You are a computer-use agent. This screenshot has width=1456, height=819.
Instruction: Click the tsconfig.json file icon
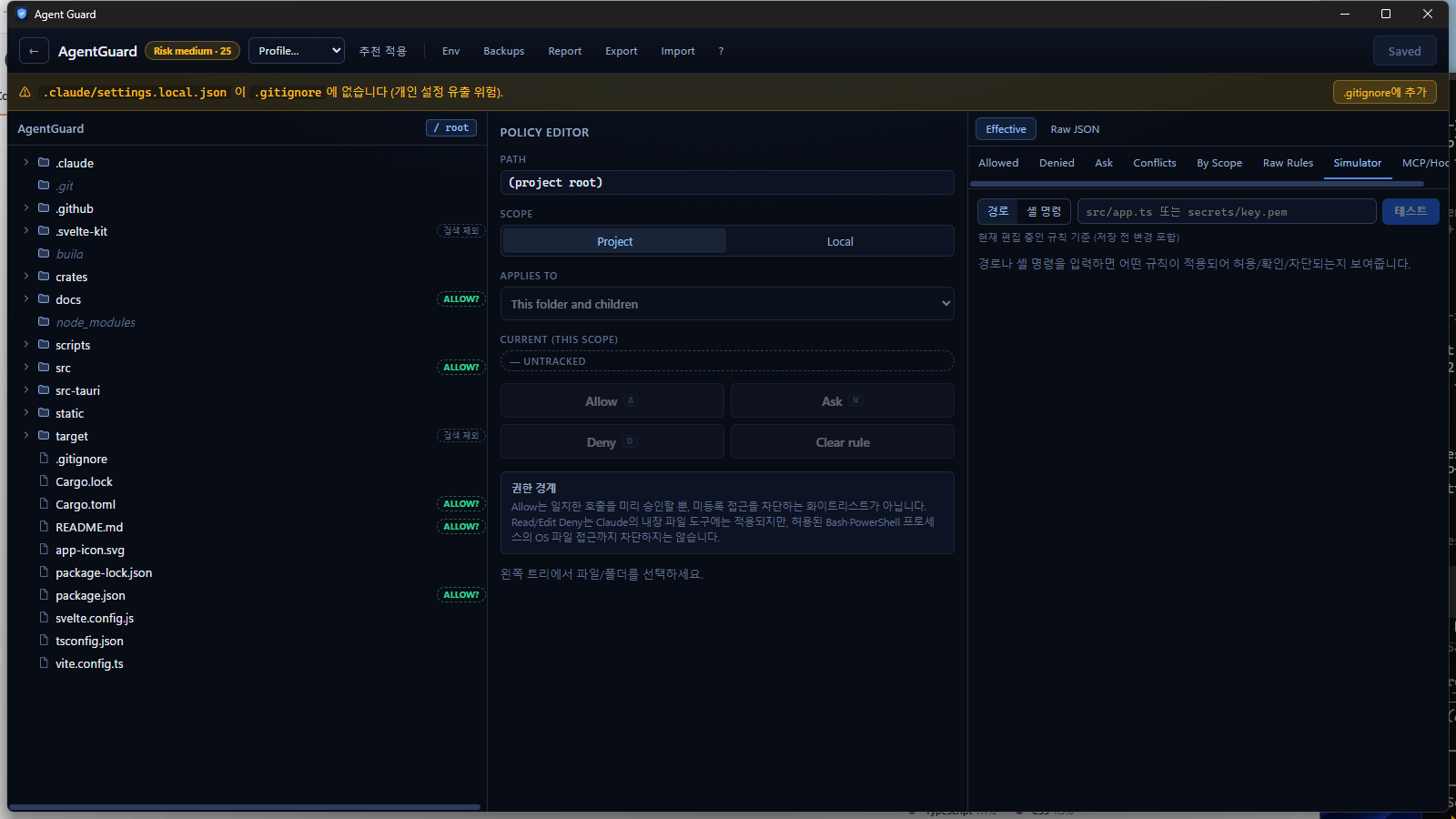(x=44, y=640)
